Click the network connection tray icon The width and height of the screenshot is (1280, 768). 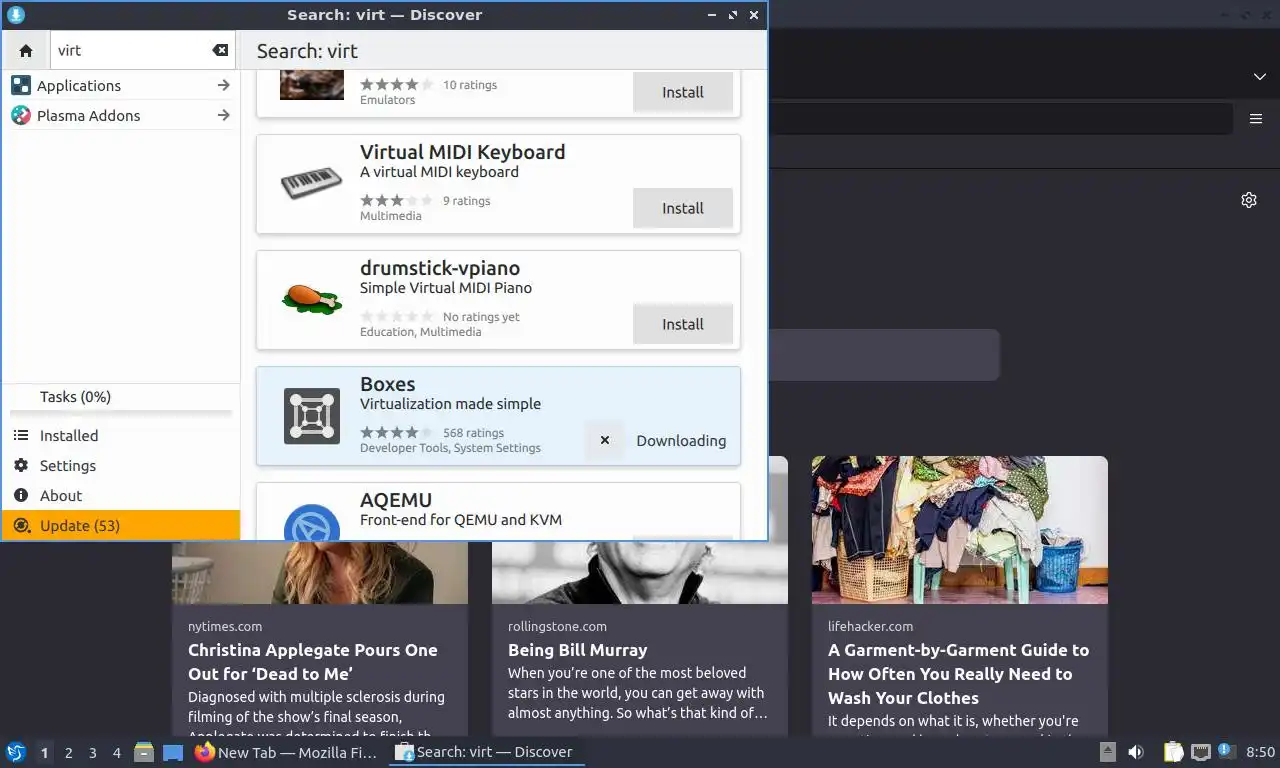1200,752
